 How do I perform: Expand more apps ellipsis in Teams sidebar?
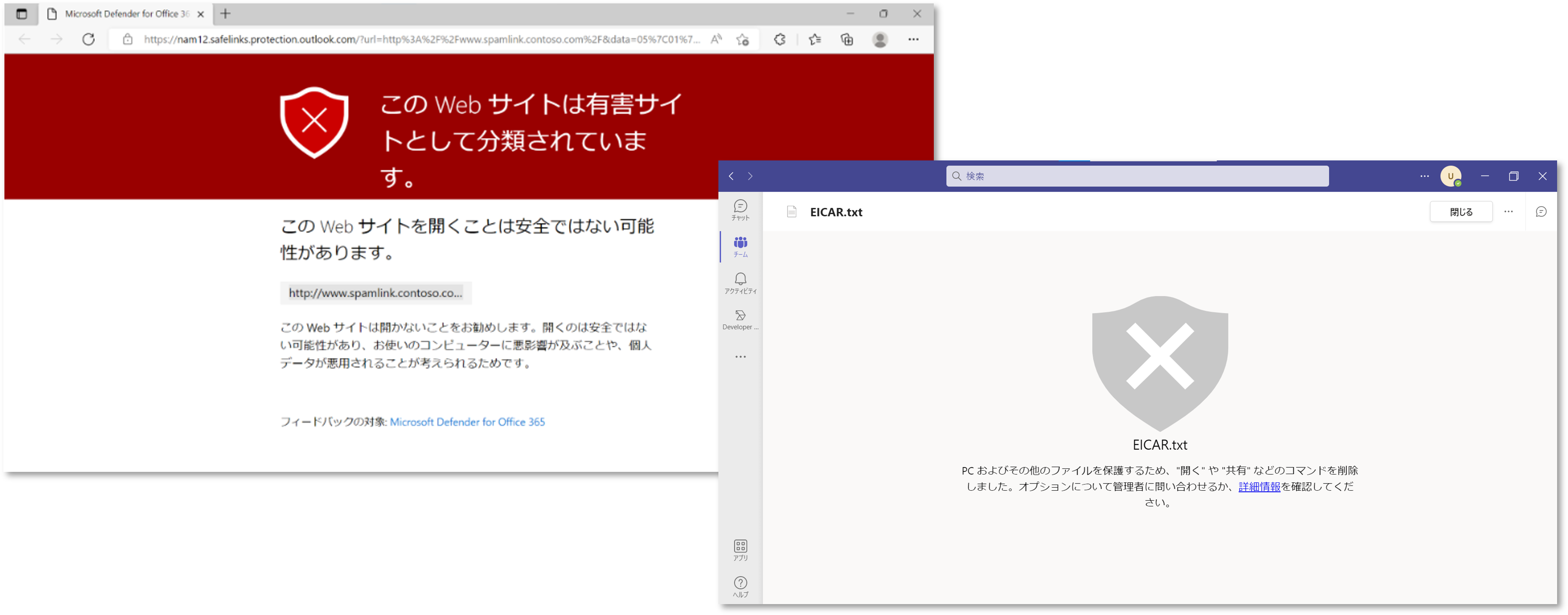740,357
